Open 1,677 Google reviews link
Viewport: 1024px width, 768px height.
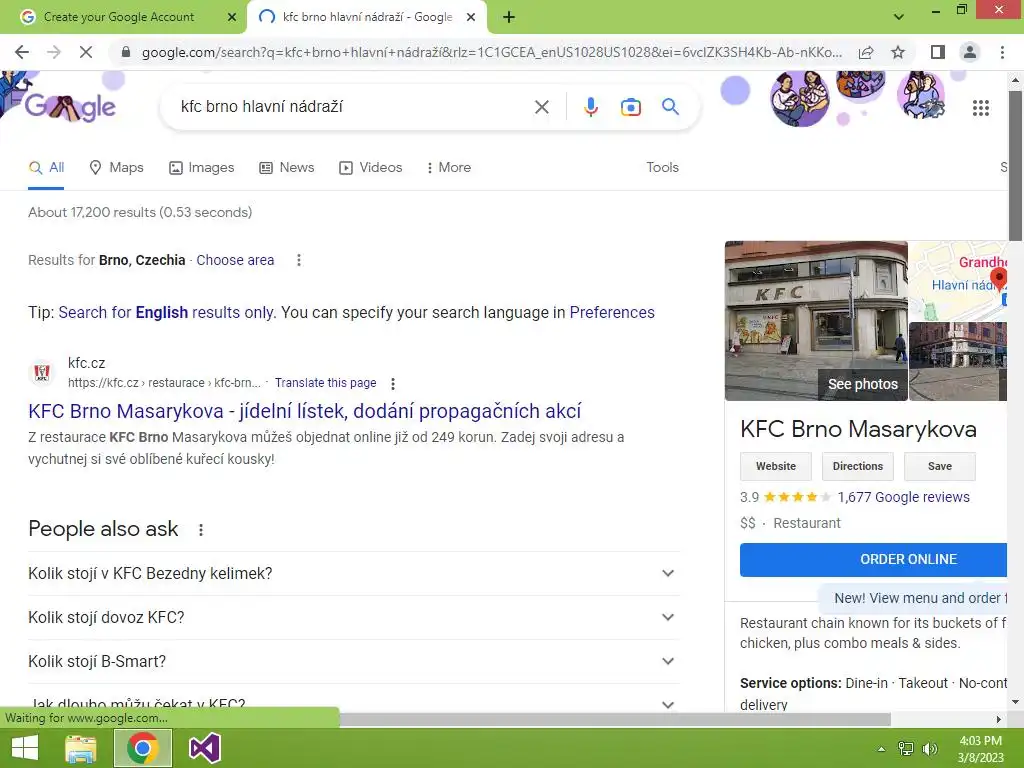pyautogui.click(x=903, y=497)
